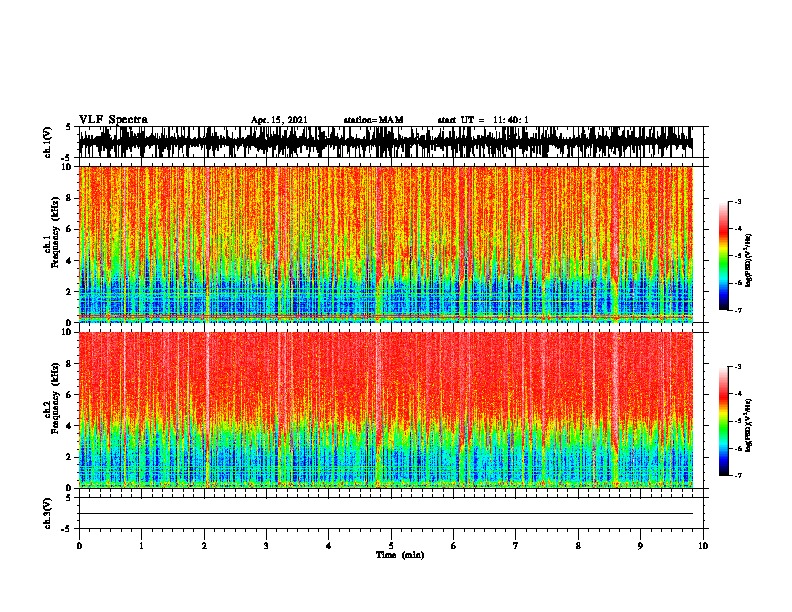792x612 pixels.
Task: Click the "1" tick on the time axis
Action: point(141,546)
